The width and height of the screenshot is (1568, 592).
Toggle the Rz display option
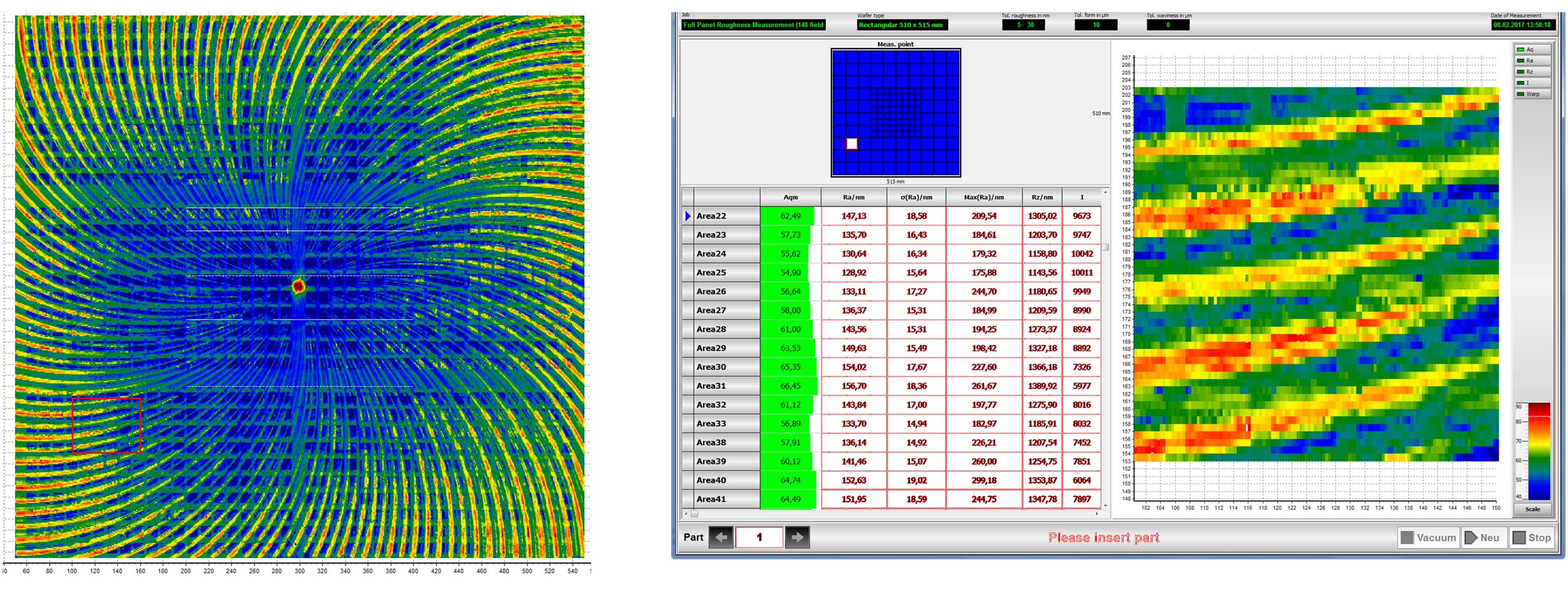1532,71
